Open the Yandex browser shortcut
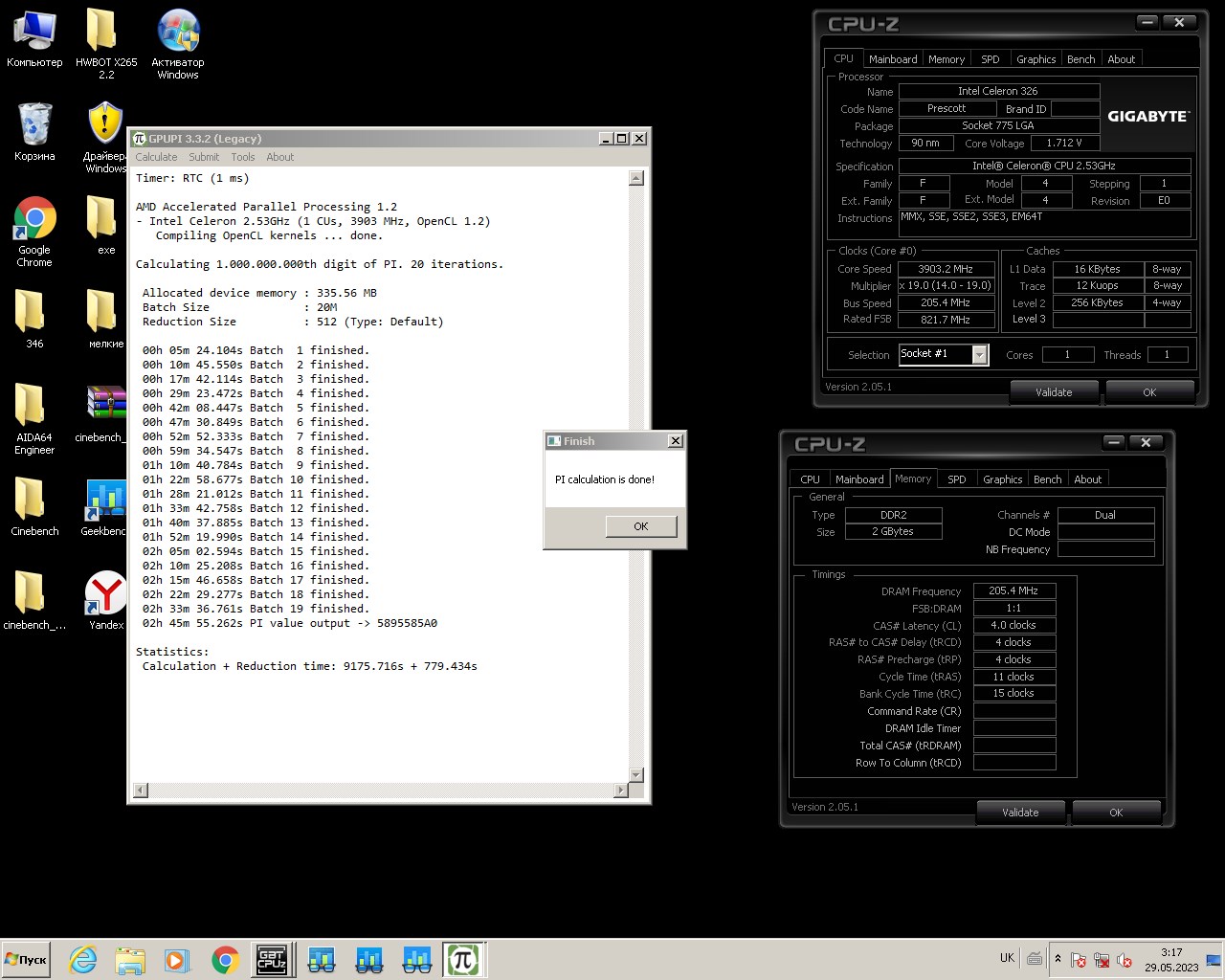 click(106, 600)
